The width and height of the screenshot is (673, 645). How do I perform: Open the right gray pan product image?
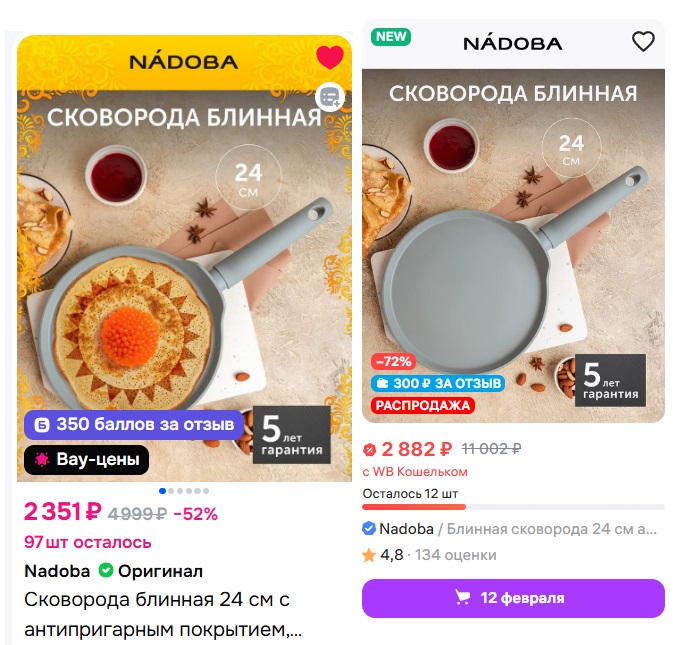pos(513,245)
